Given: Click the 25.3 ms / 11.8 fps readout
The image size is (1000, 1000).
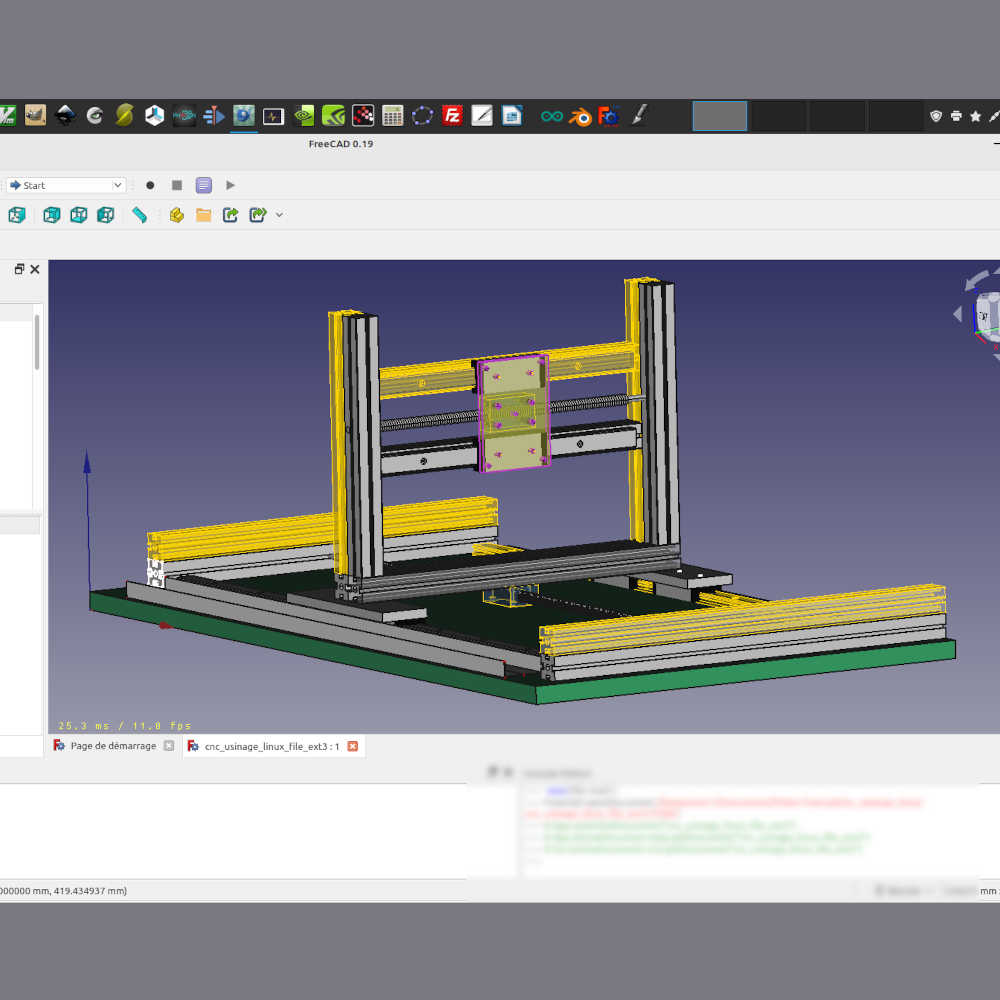Looking at the screenshot, I should coord(124,726).
